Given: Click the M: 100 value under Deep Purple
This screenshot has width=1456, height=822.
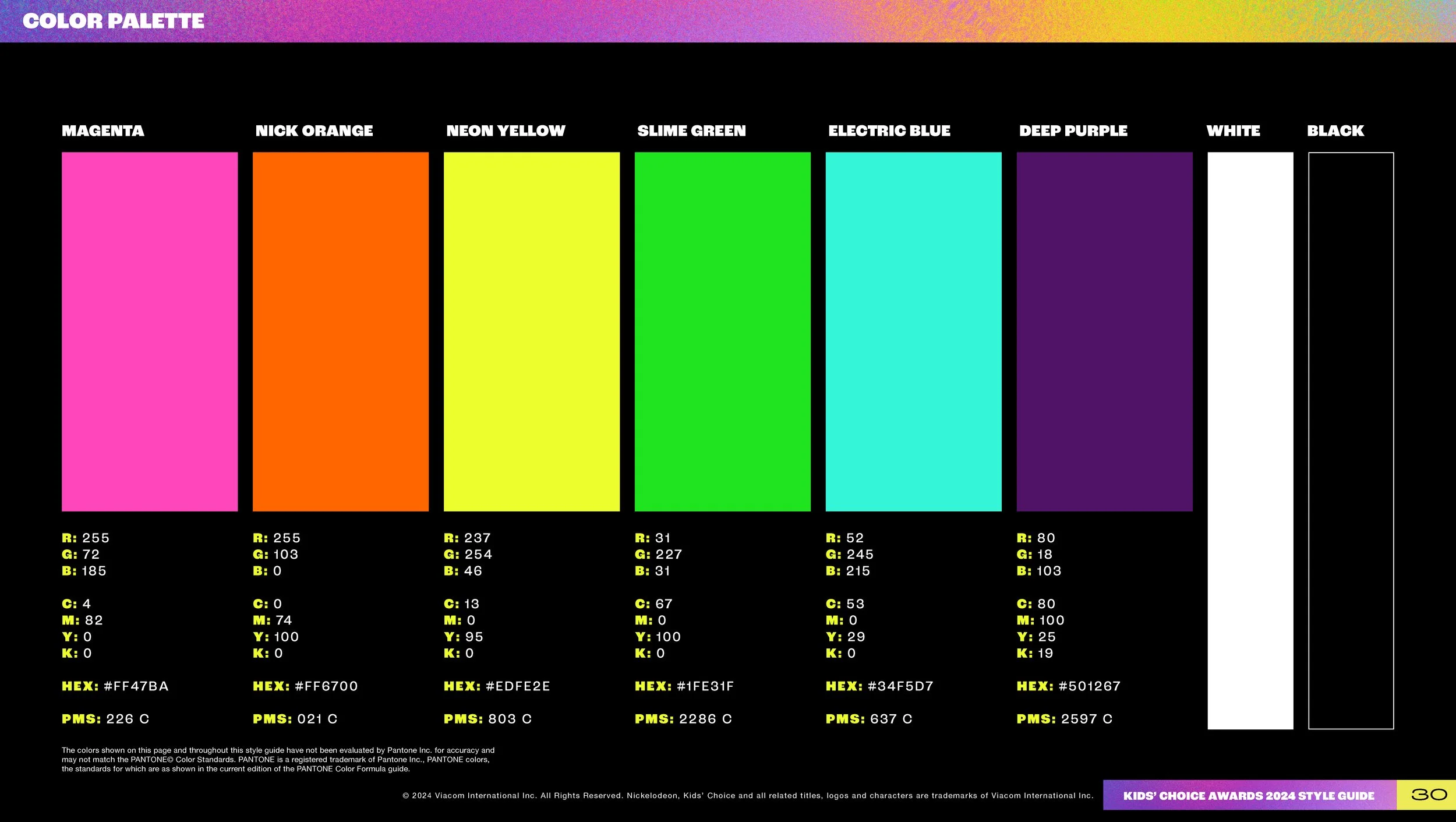Looking at the screenshot, I should pos(1041,620).
